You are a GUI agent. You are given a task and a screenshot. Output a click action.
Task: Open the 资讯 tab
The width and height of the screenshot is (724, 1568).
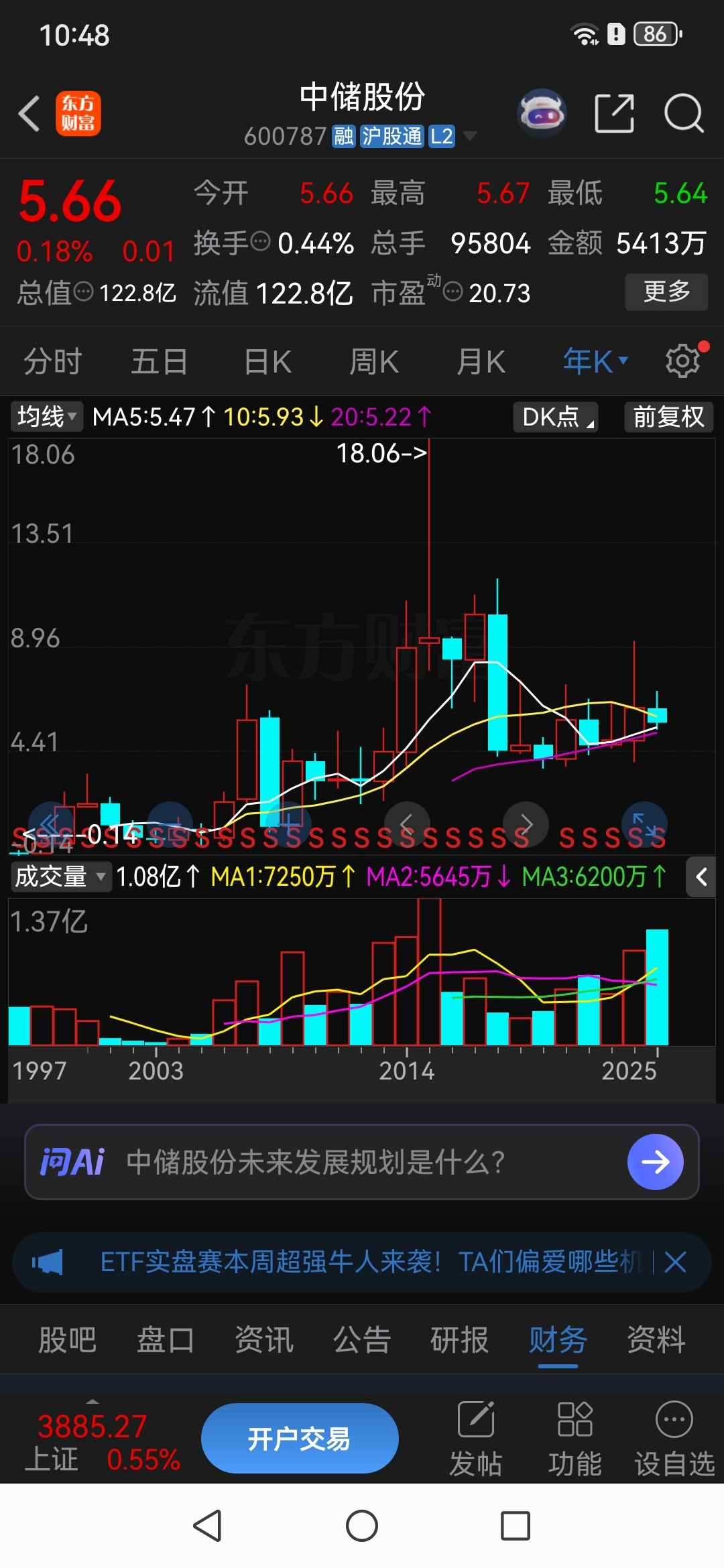[x=263, y=1340]
